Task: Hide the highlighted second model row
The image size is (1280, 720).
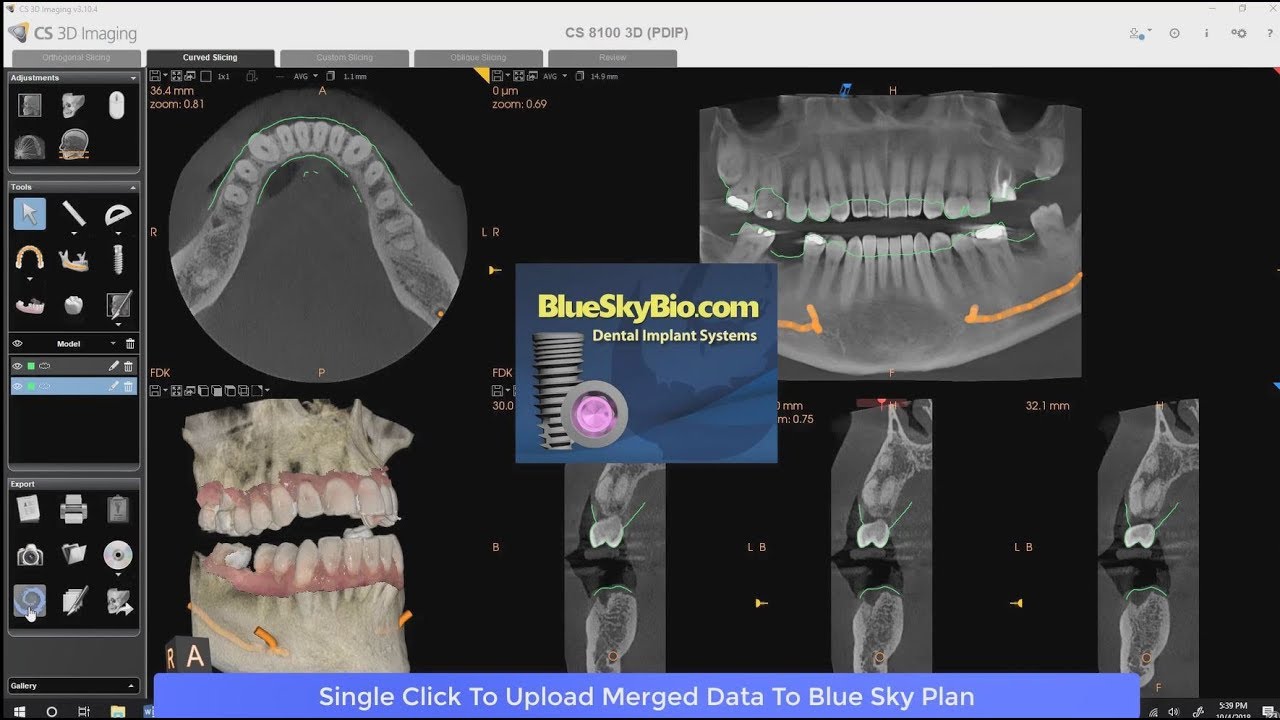Action: pyautogui.click(x=17, y=386)
